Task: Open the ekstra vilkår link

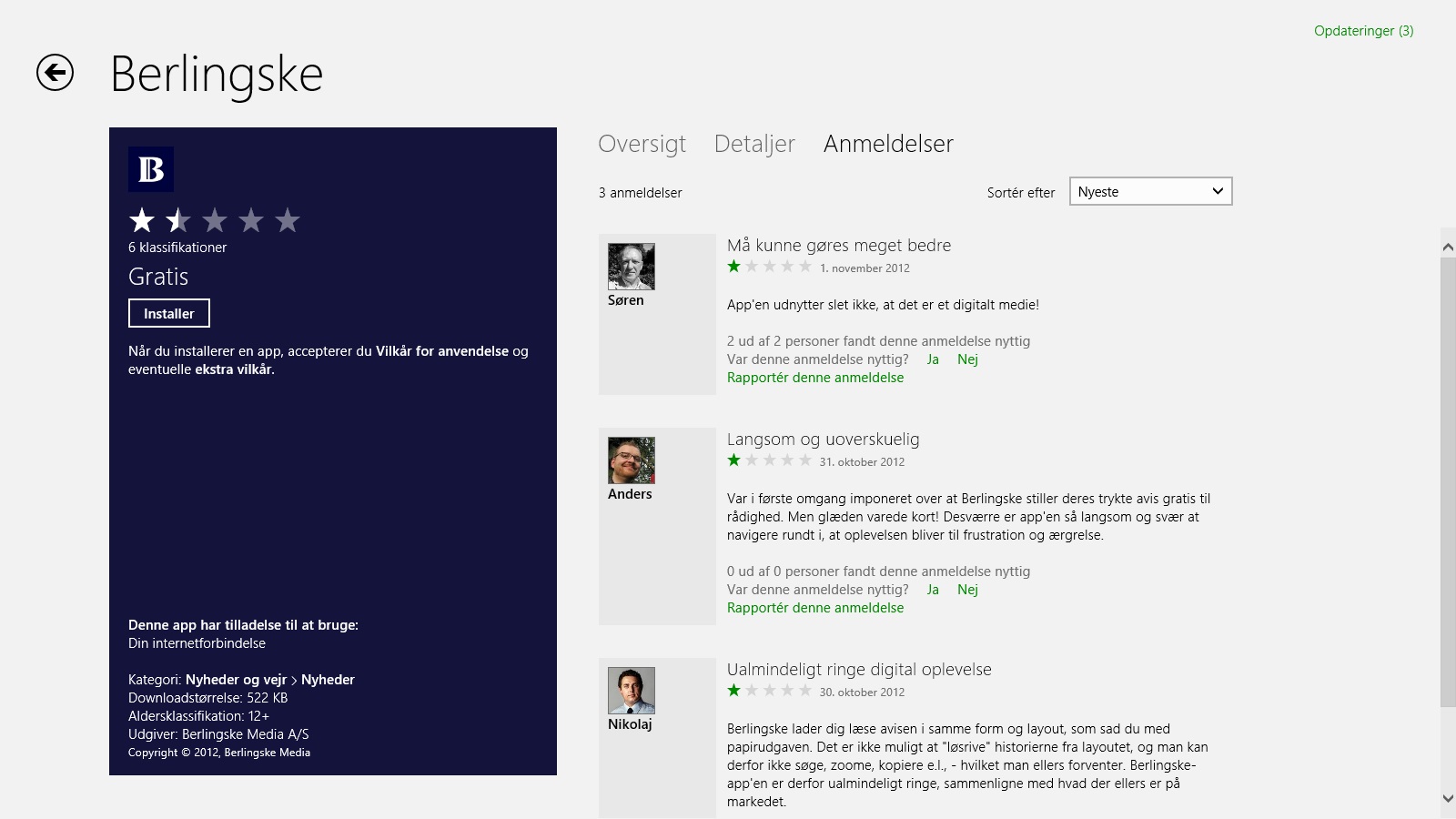Action: pos(234,369)
